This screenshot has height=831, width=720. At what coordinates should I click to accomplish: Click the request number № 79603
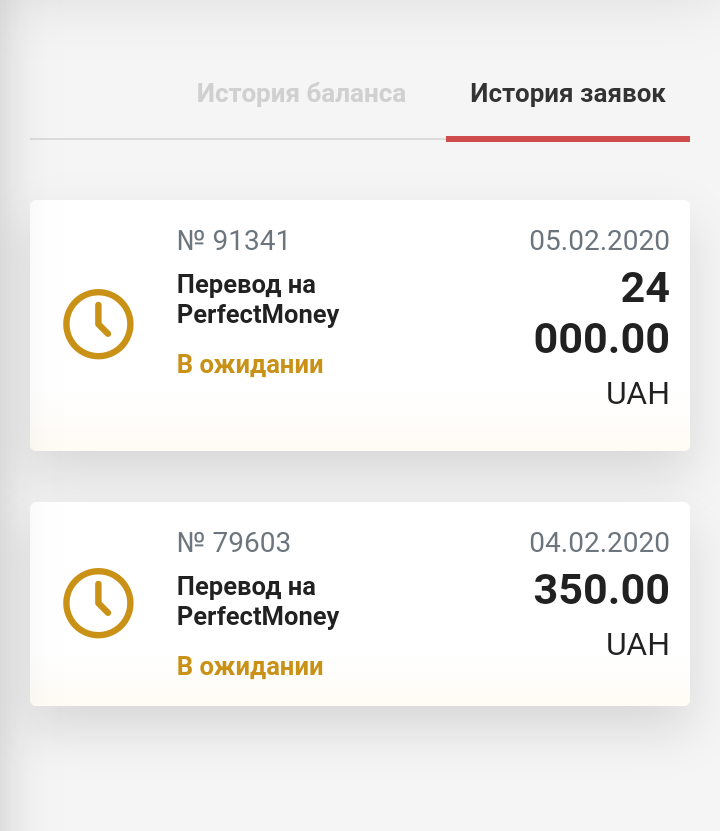[x=234, y=543]
